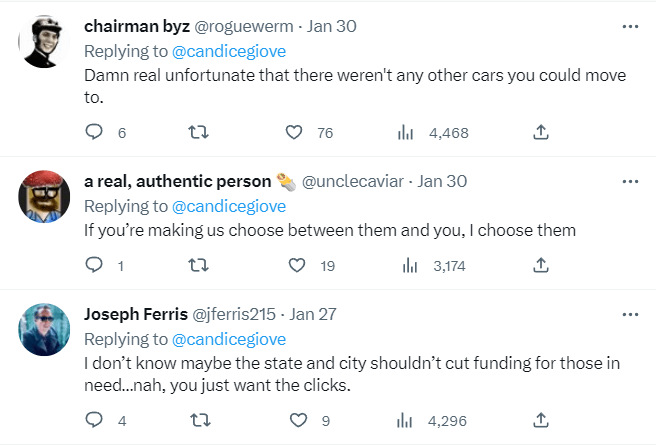Open more options on chairman byz's tweet

coord(630,26)
